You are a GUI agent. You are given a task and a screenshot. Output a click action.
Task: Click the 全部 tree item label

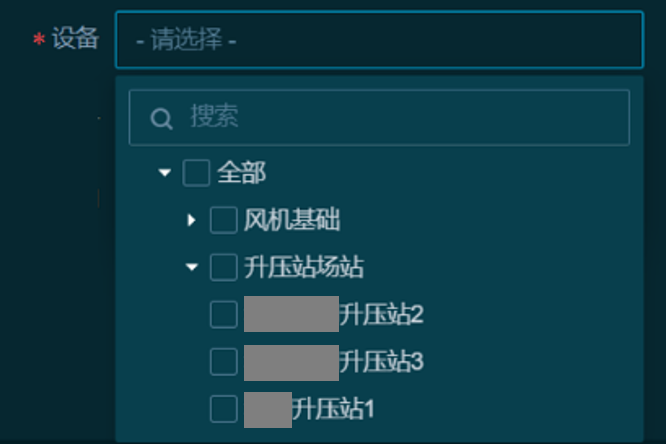[241, 174]
